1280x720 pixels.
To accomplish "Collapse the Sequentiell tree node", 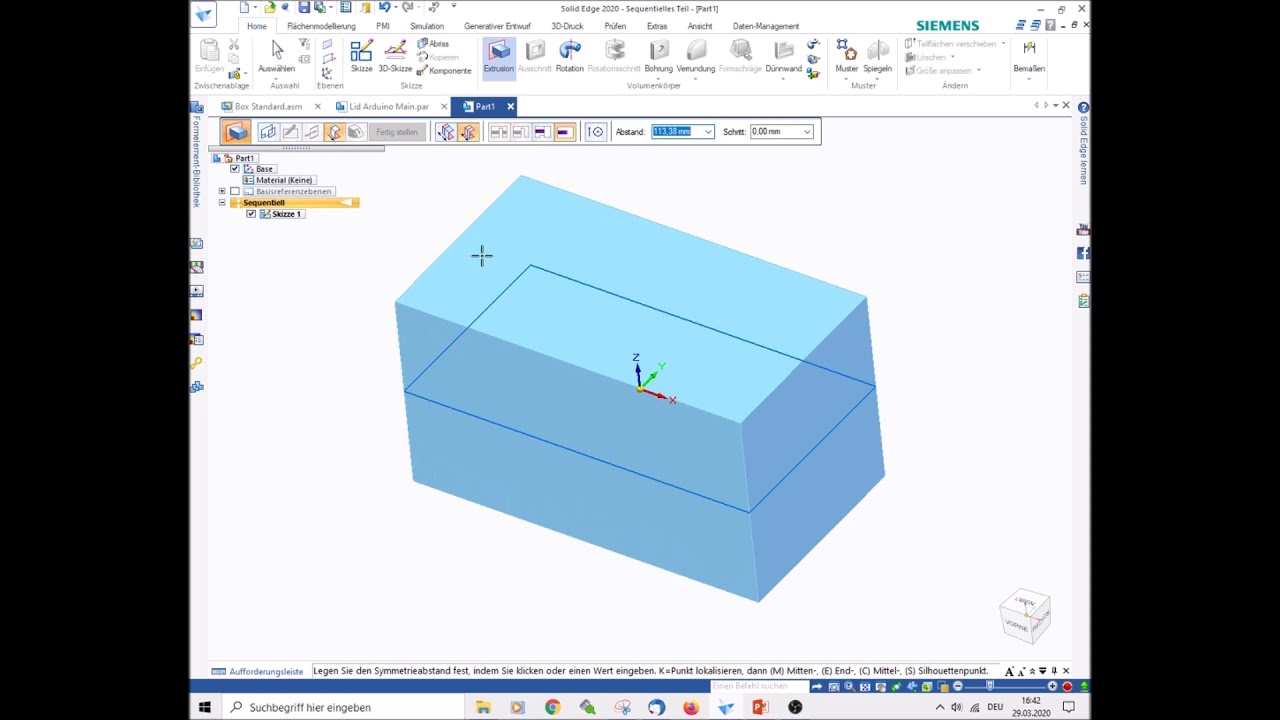I will [x=222, y=203].
